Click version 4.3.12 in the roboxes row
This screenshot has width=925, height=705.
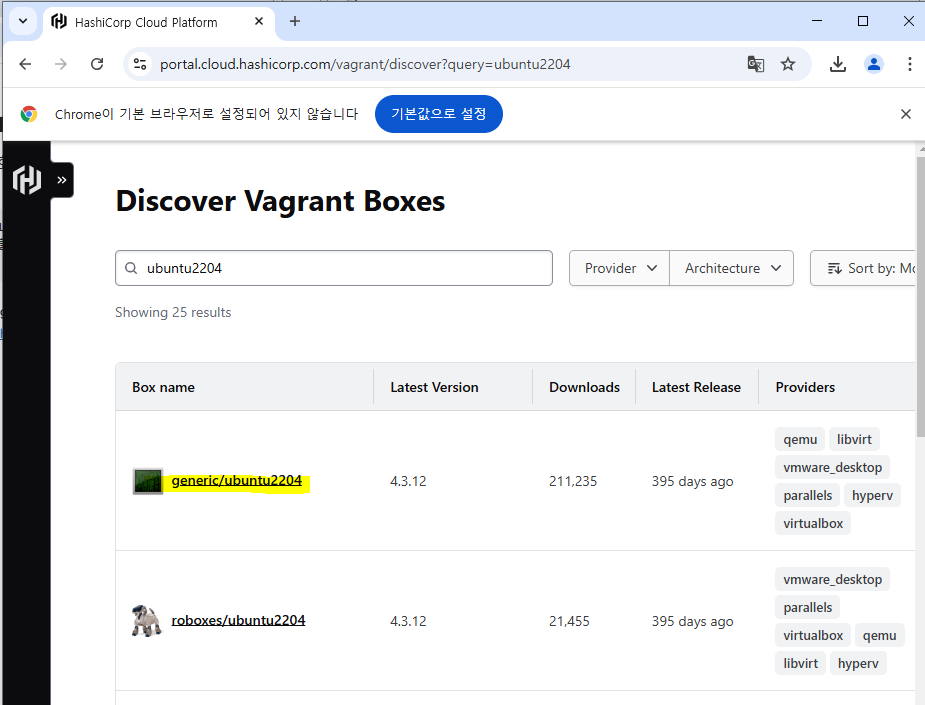[x=408, y=621]
